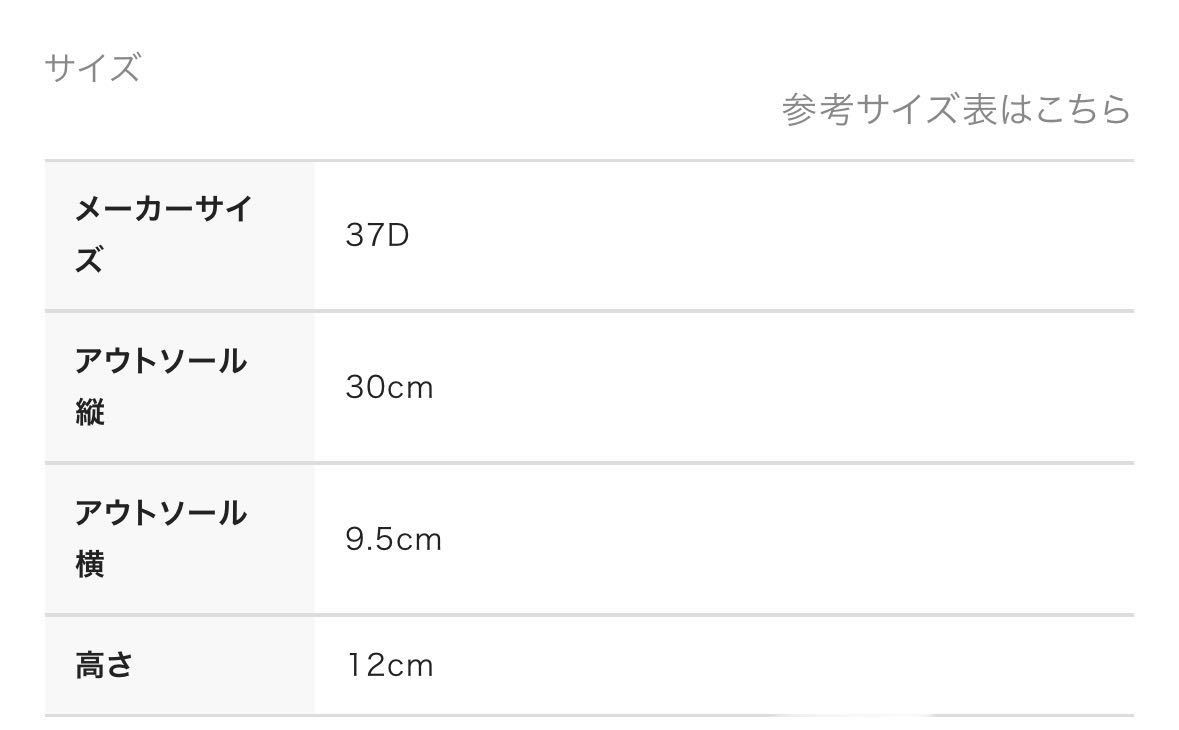Click the 横 character under アウトソール

[90, 565]
